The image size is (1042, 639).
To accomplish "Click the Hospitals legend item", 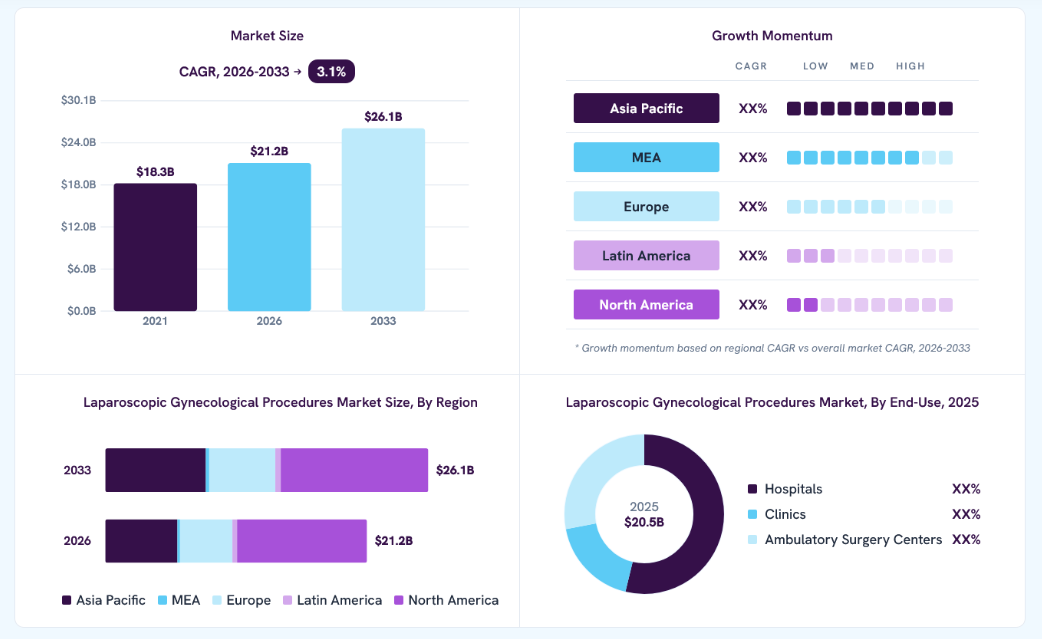I will (785, 489).
